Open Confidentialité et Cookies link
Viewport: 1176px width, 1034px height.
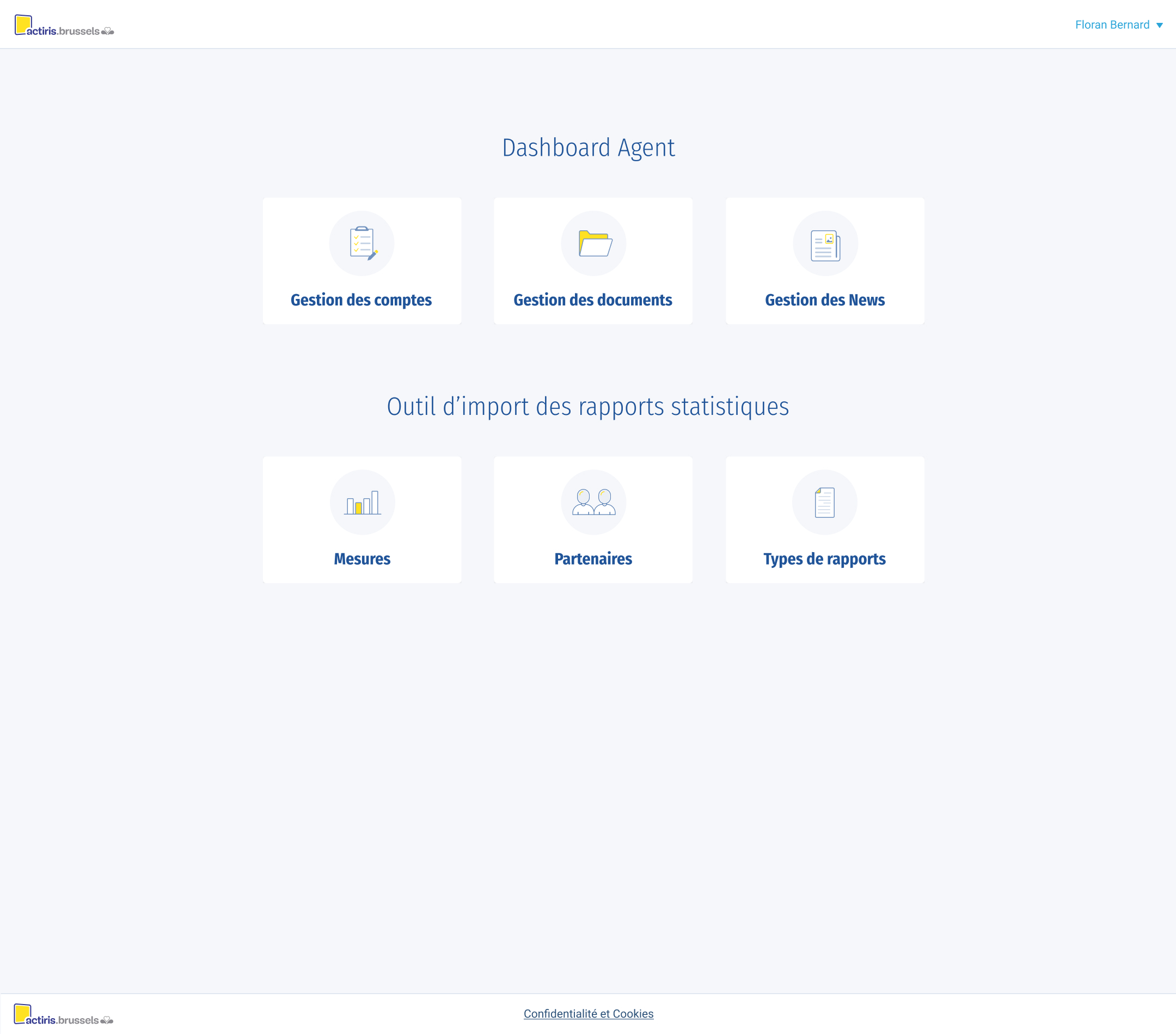pos(589,1014)
